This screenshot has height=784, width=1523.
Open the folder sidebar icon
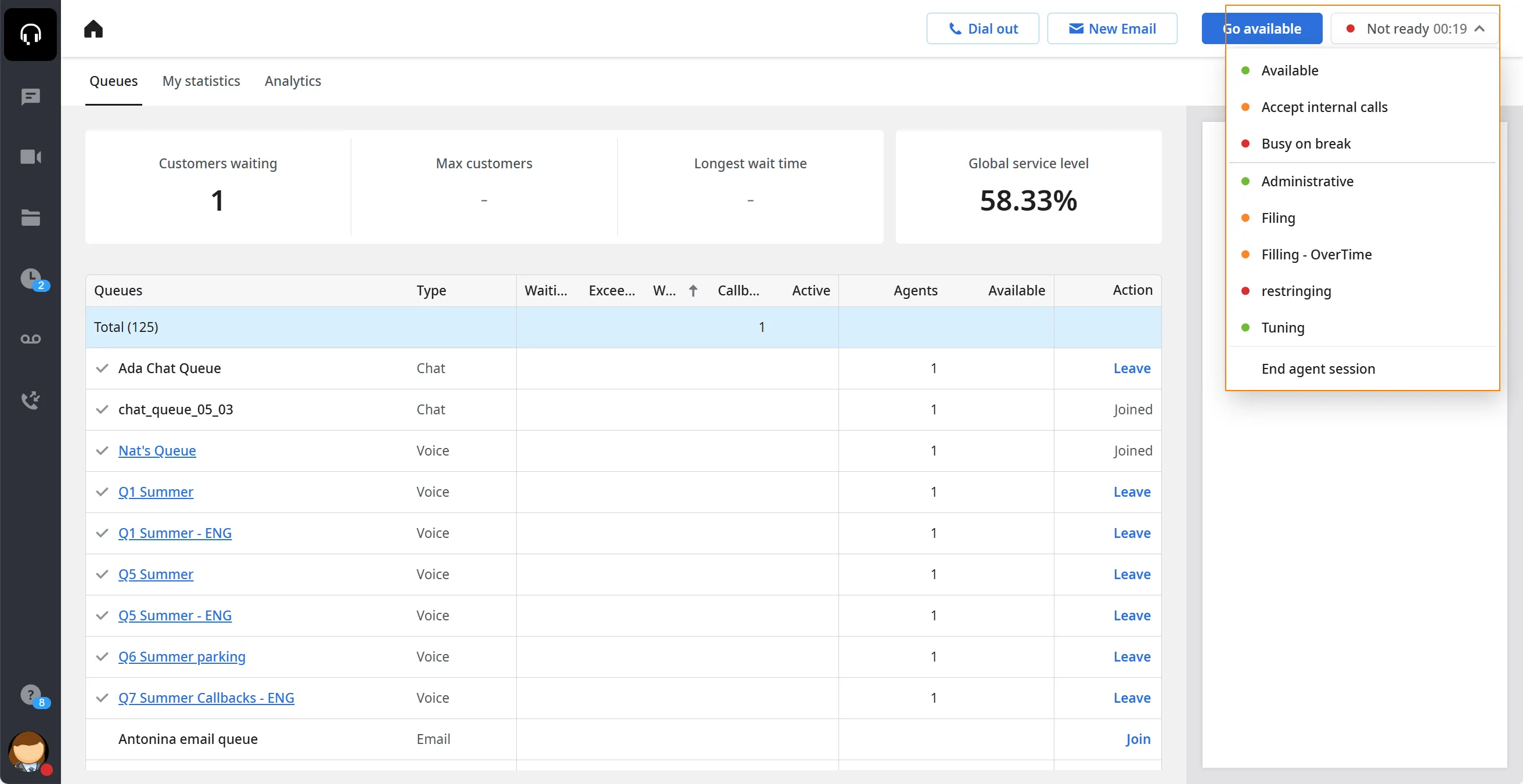[x=30, y=218]
